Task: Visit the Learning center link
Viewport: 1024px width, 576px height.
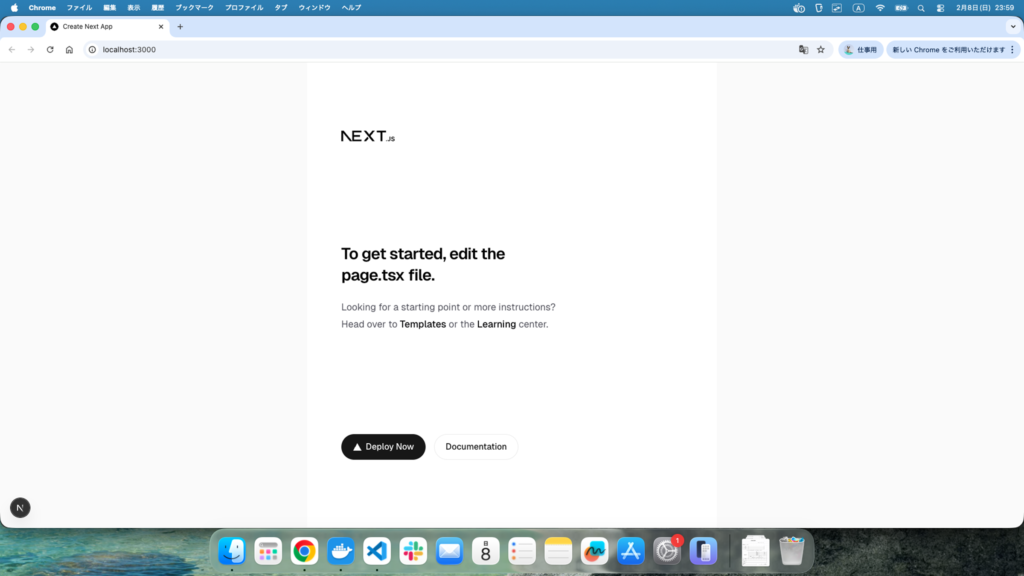Action: point(496,324)
